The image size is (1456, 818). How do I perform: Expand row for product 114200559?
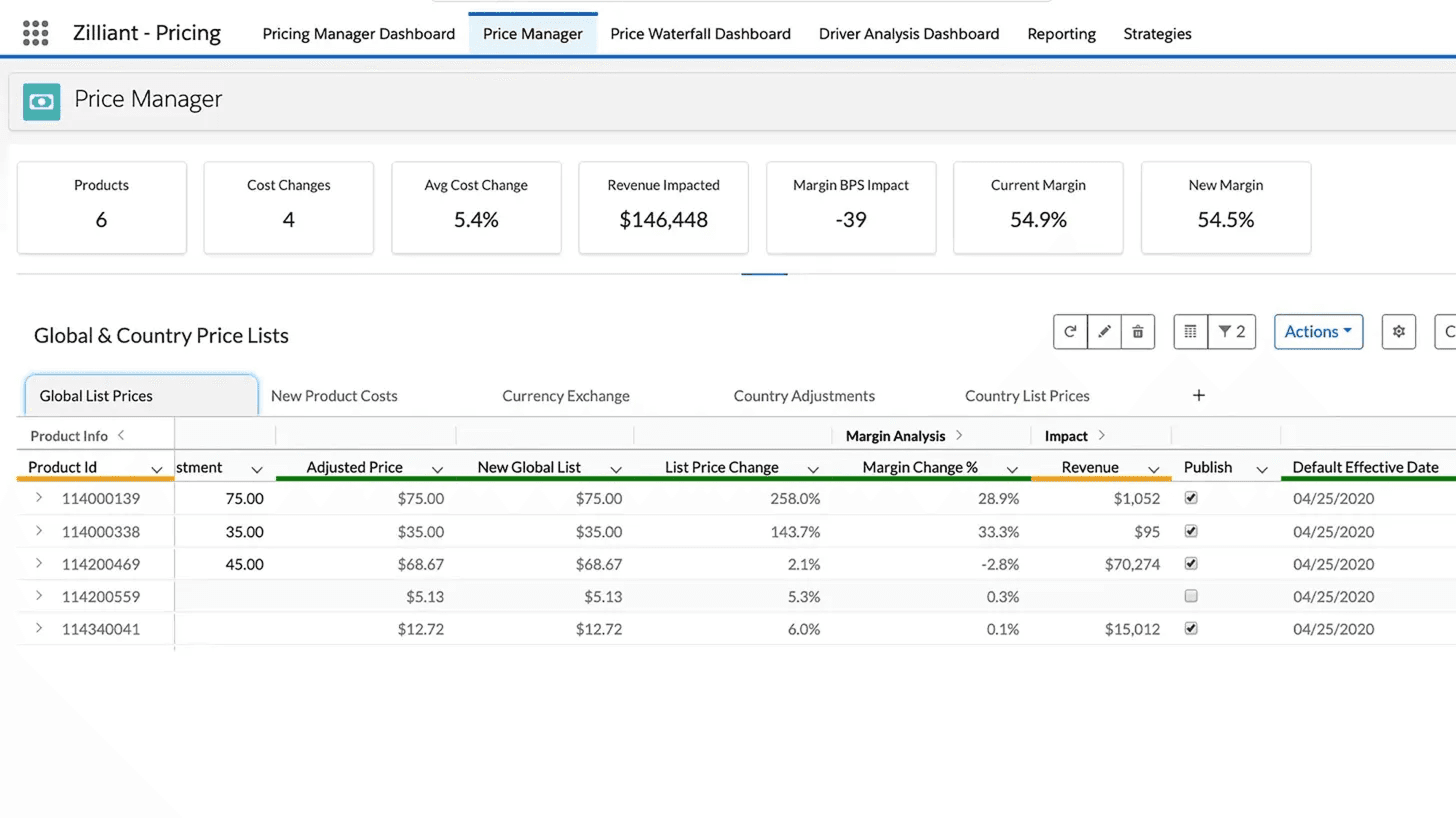(39, 596)
